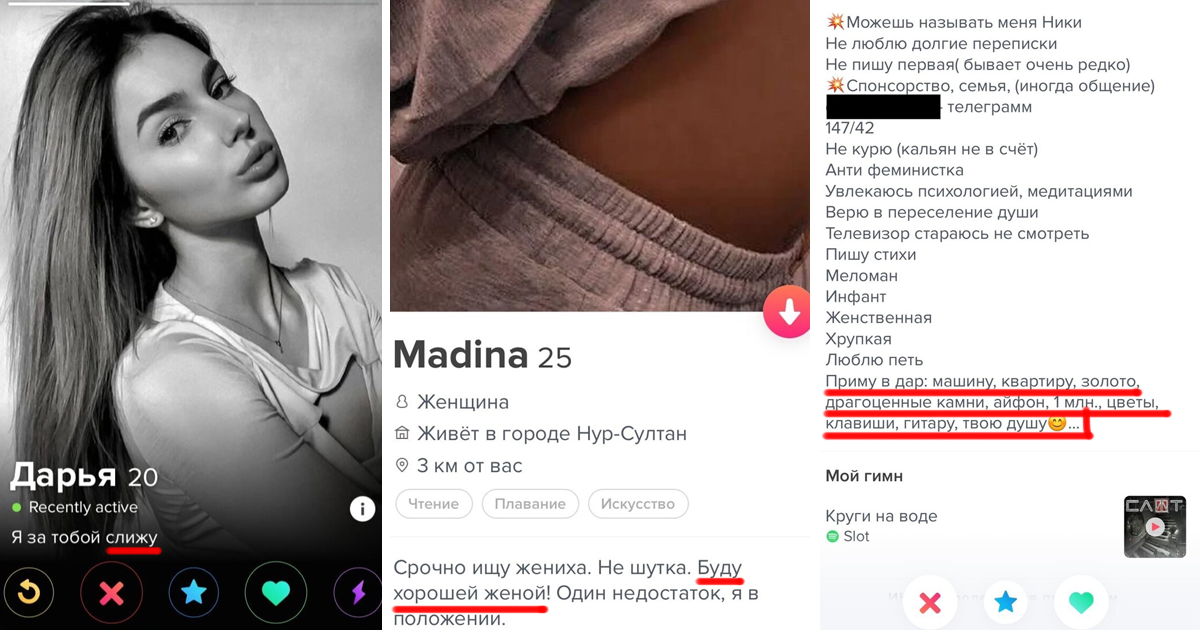Viewport: 1200px width, 630px height.
Task: Tap blue star Super Like on right profile
Action: 1006,601
